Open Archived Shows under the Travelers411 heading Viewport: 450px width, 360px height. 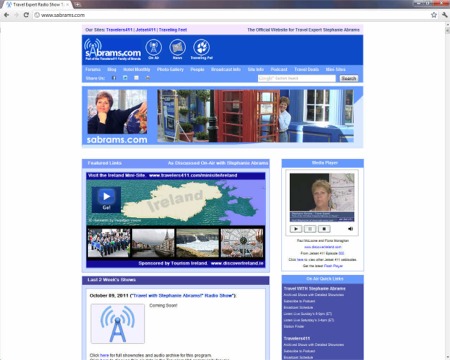pos(313,345)
